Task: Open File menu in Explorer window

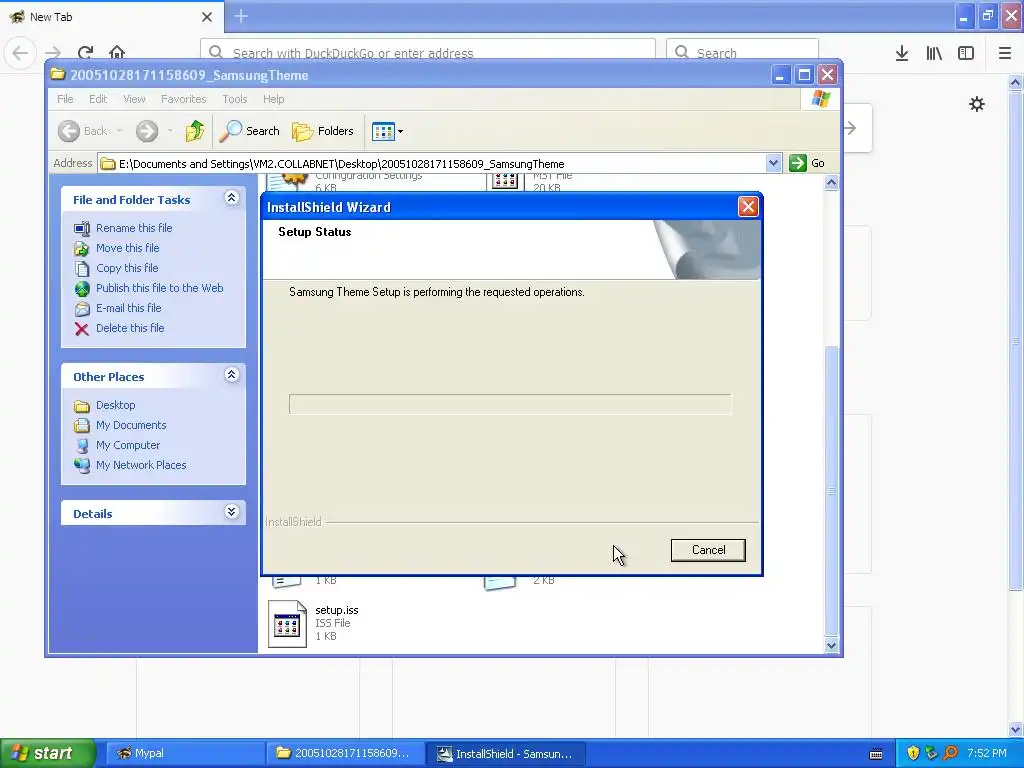Action: pos(65,99)
